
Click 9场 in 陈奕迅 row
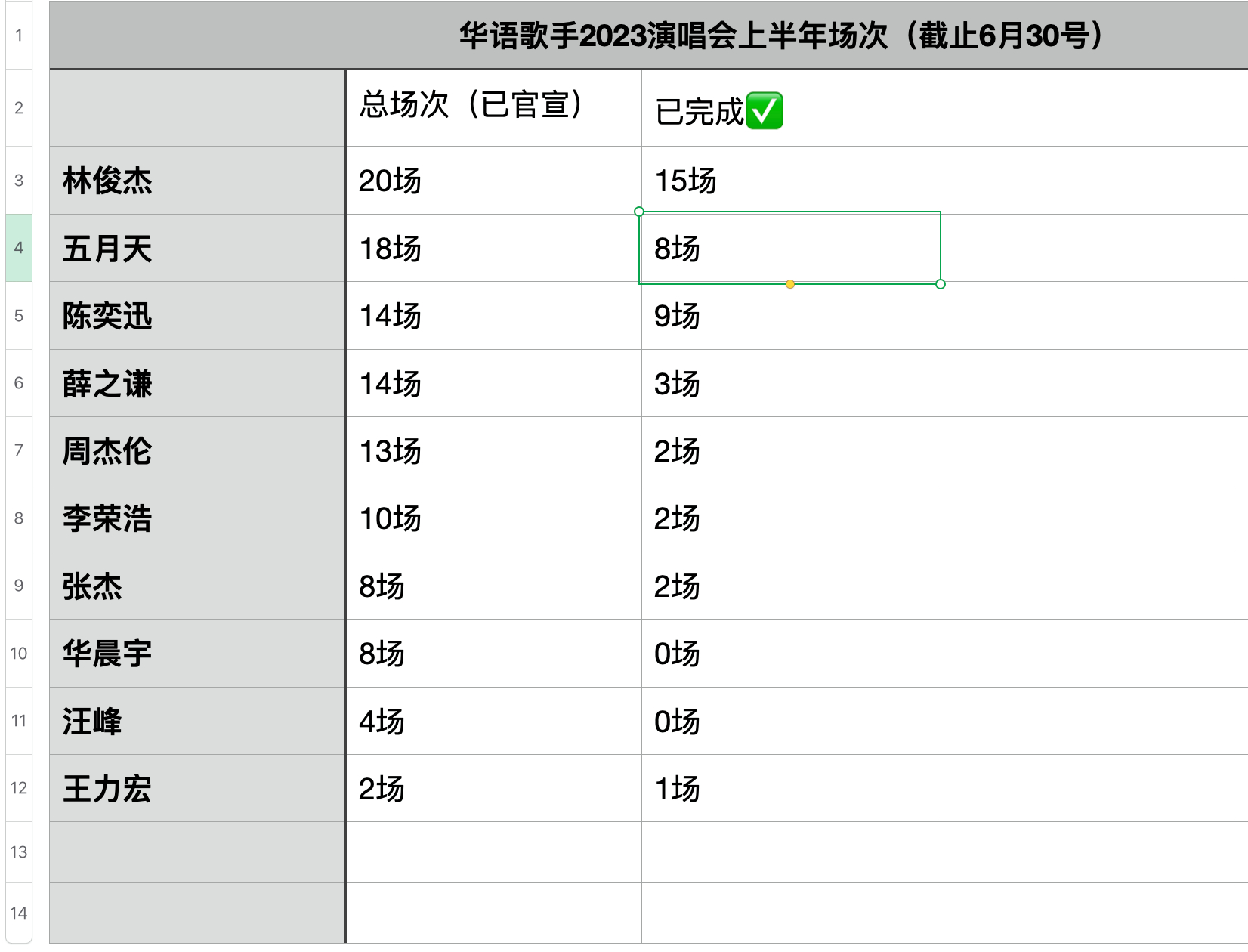(x=789, y=316)
